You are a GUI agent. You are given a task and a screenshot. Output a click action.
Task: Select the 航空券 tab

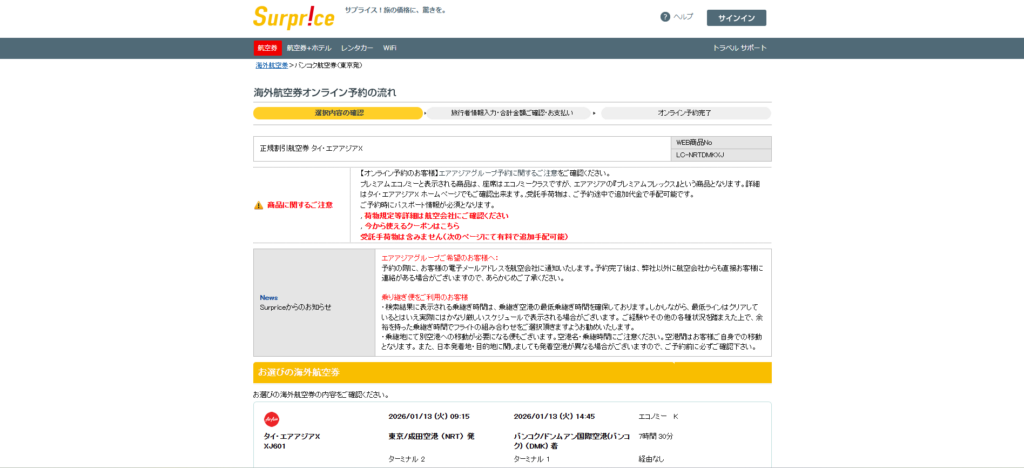click(267, 48)
